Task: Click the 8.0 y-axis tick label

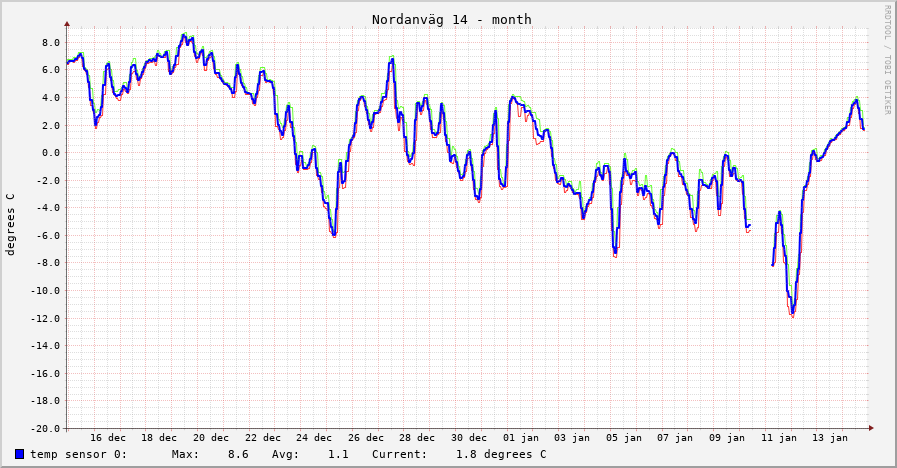Action: tap(50, 43)
